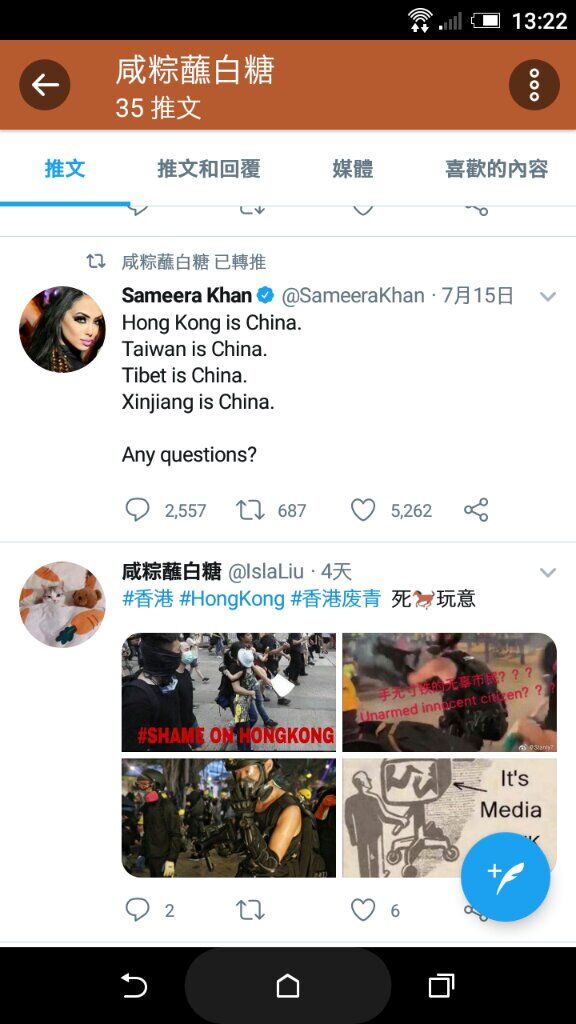Like Sameera Khan's tweet
Screen dimensions: 576x1024
(x=363, y=510)
